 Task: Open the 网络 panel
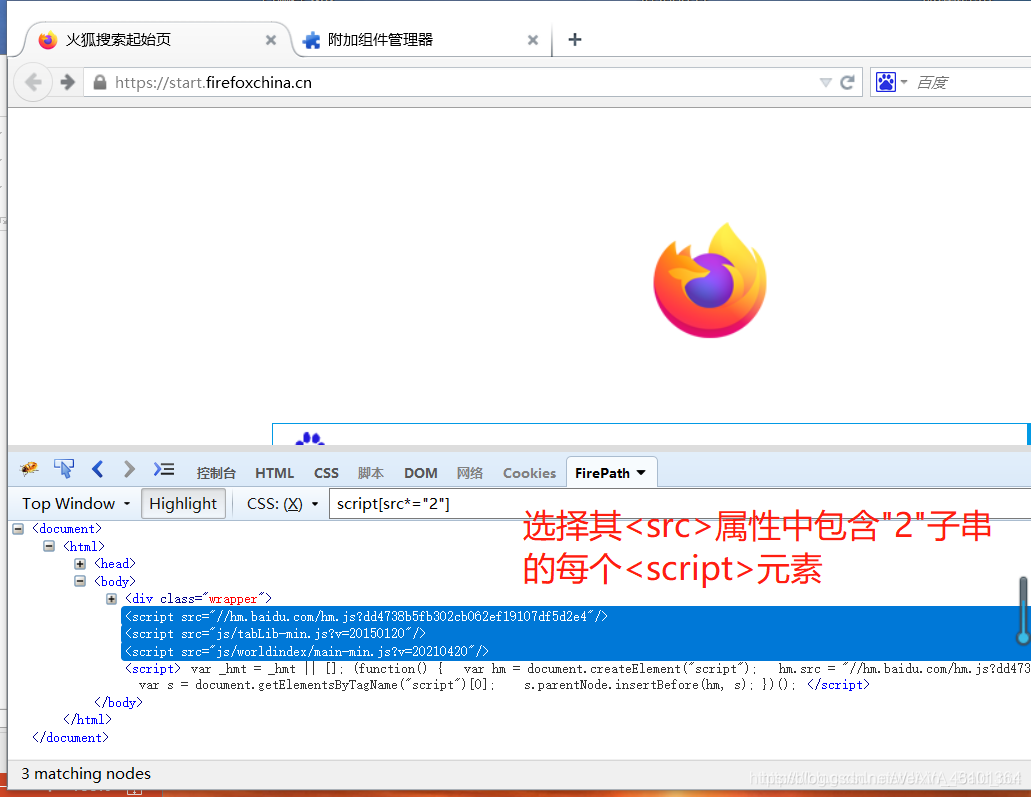[470, 473]
